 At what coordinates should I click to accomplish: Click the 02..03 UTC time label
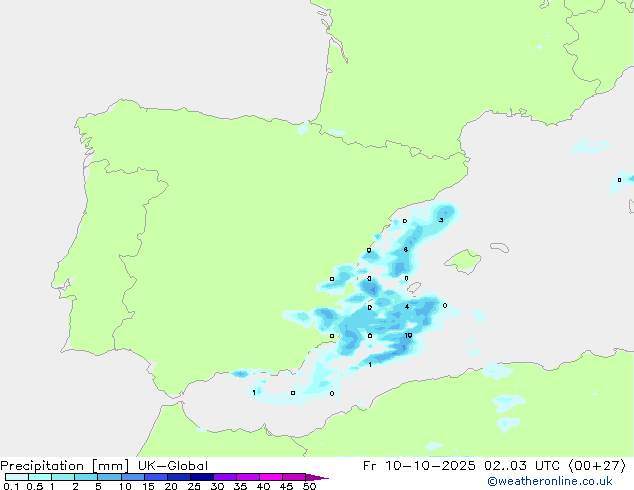click(522, 466)
